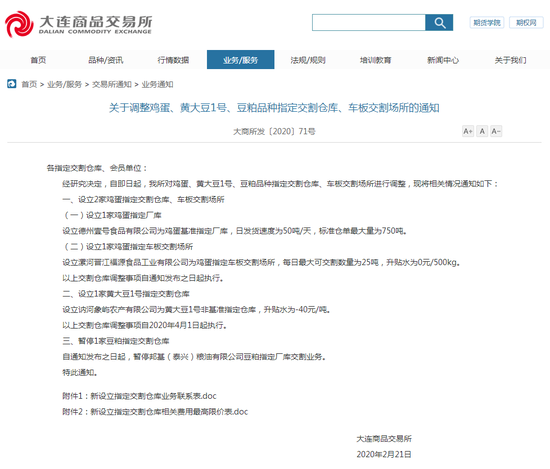Image resolution: width=550 pixels, height=469 pixels.
Task: Click sentence about 德州壹号食品有限公司
Action: pyautogui.click(x=234, y=231)
